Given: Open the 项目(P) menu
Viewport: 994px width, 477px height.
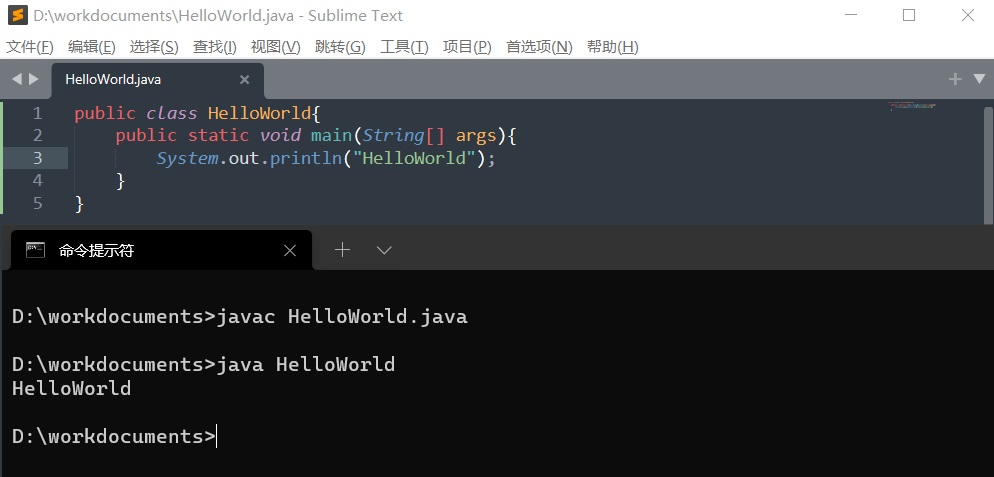Looking at the screenshot, I should pos(467,47).
